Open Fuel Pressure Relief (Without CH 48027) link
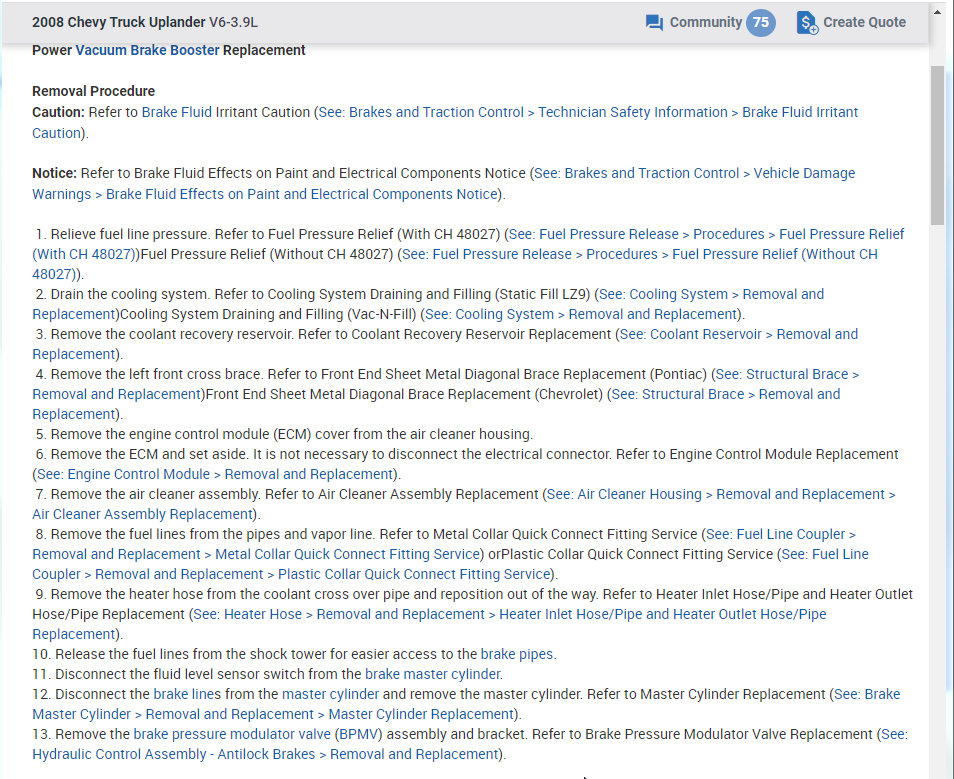 click(775, 254)
